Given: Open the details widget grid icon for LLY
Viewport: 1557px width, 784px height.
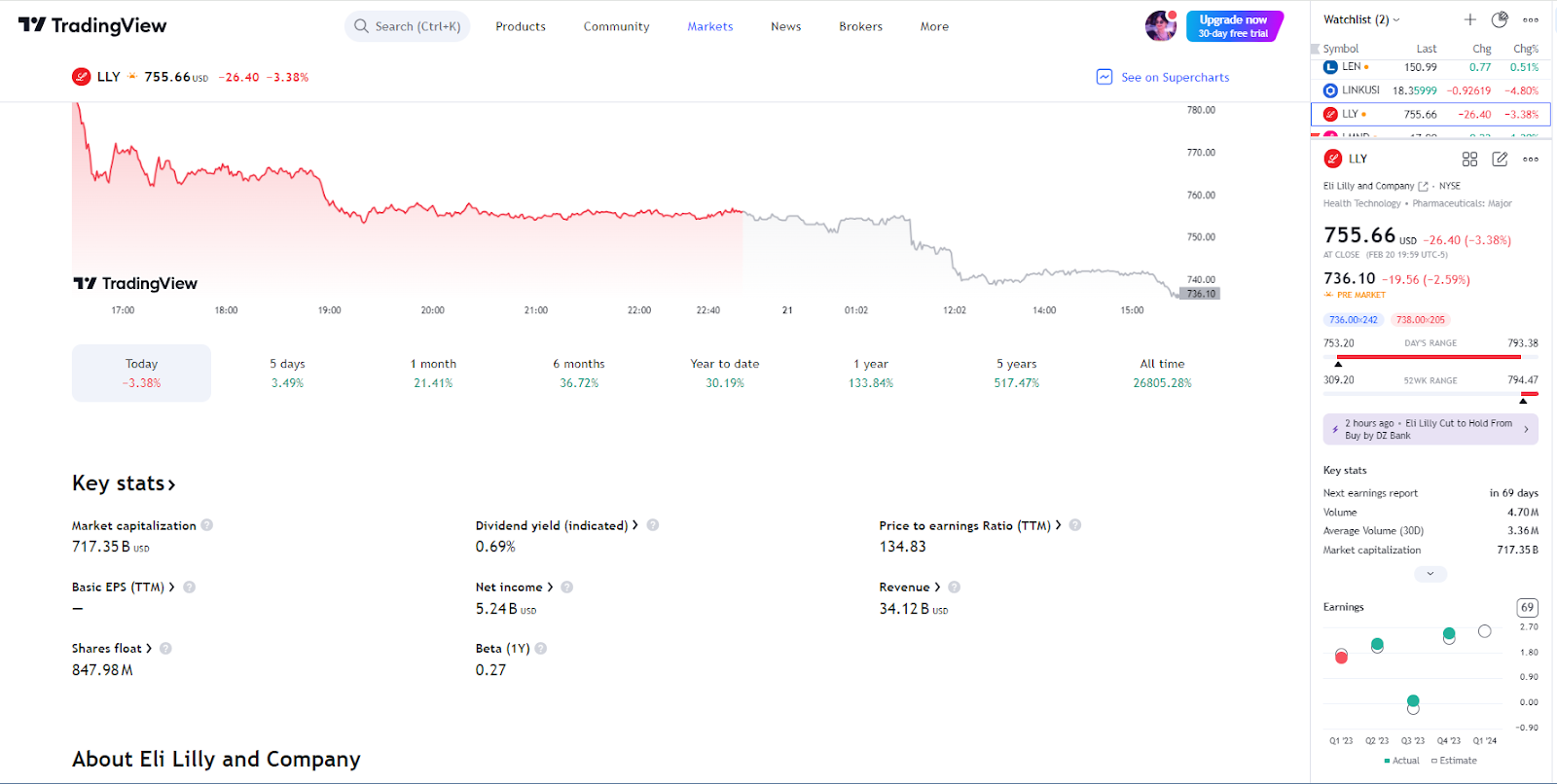Looking at the screenshot, I should pyautogui.click(x=1469, y=159).
